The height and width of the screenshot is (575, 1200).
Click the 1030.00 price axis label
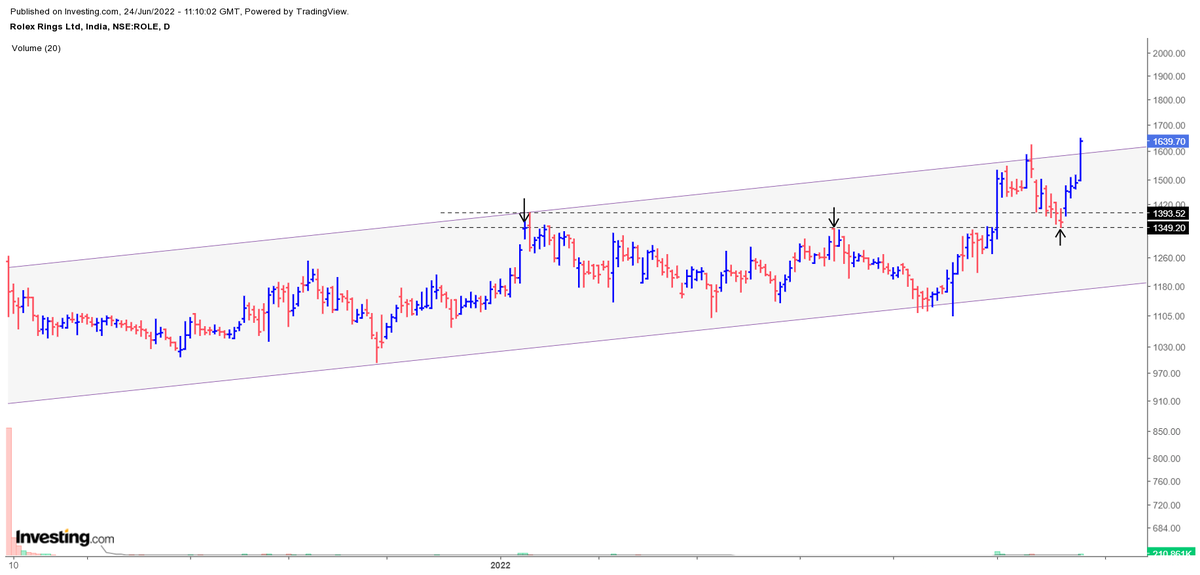click(1168, 347)
